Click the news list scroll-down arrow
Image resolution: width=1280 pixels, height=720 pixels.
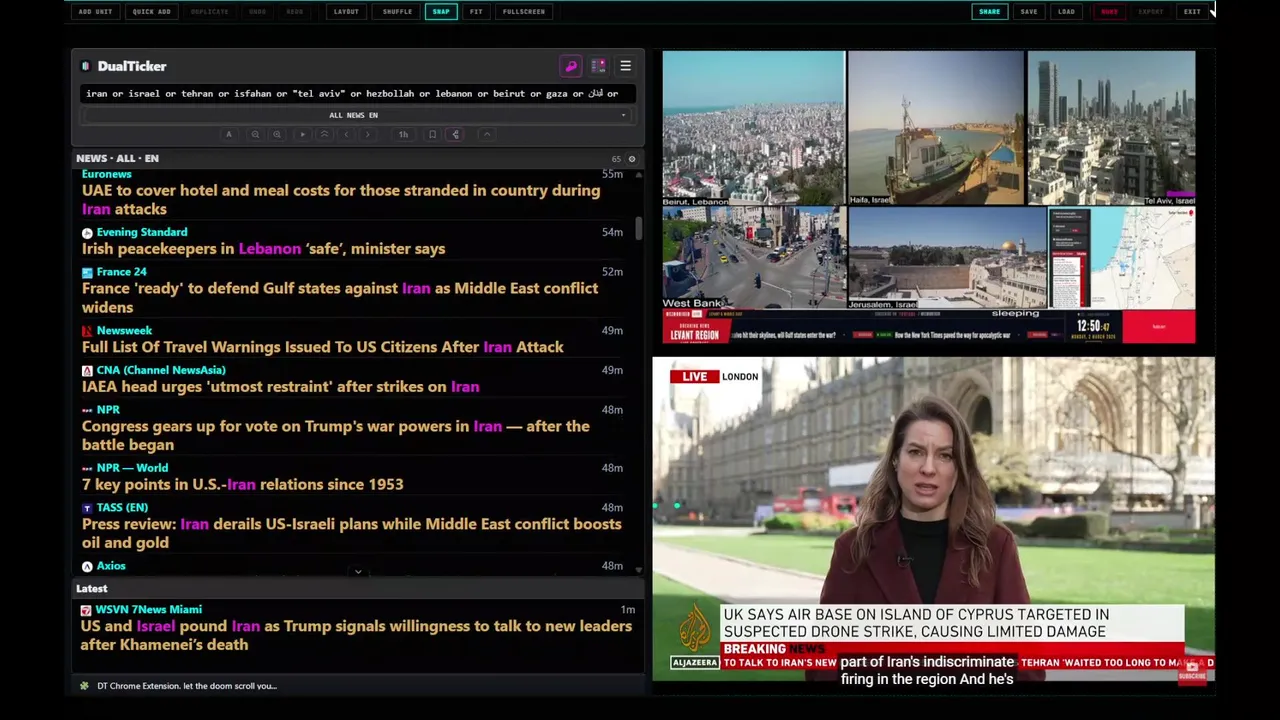coord(638,570)
